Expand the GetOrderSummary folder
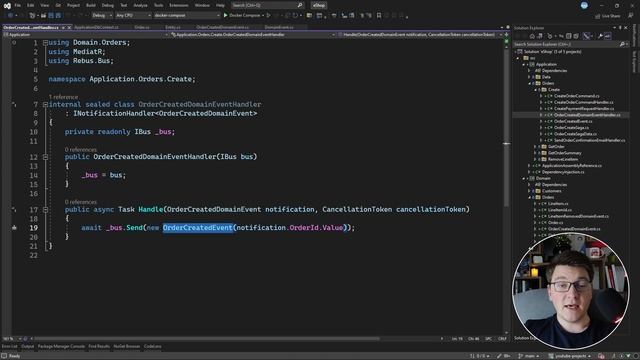This screenshot has width=640, height=360. coord(536,153)
